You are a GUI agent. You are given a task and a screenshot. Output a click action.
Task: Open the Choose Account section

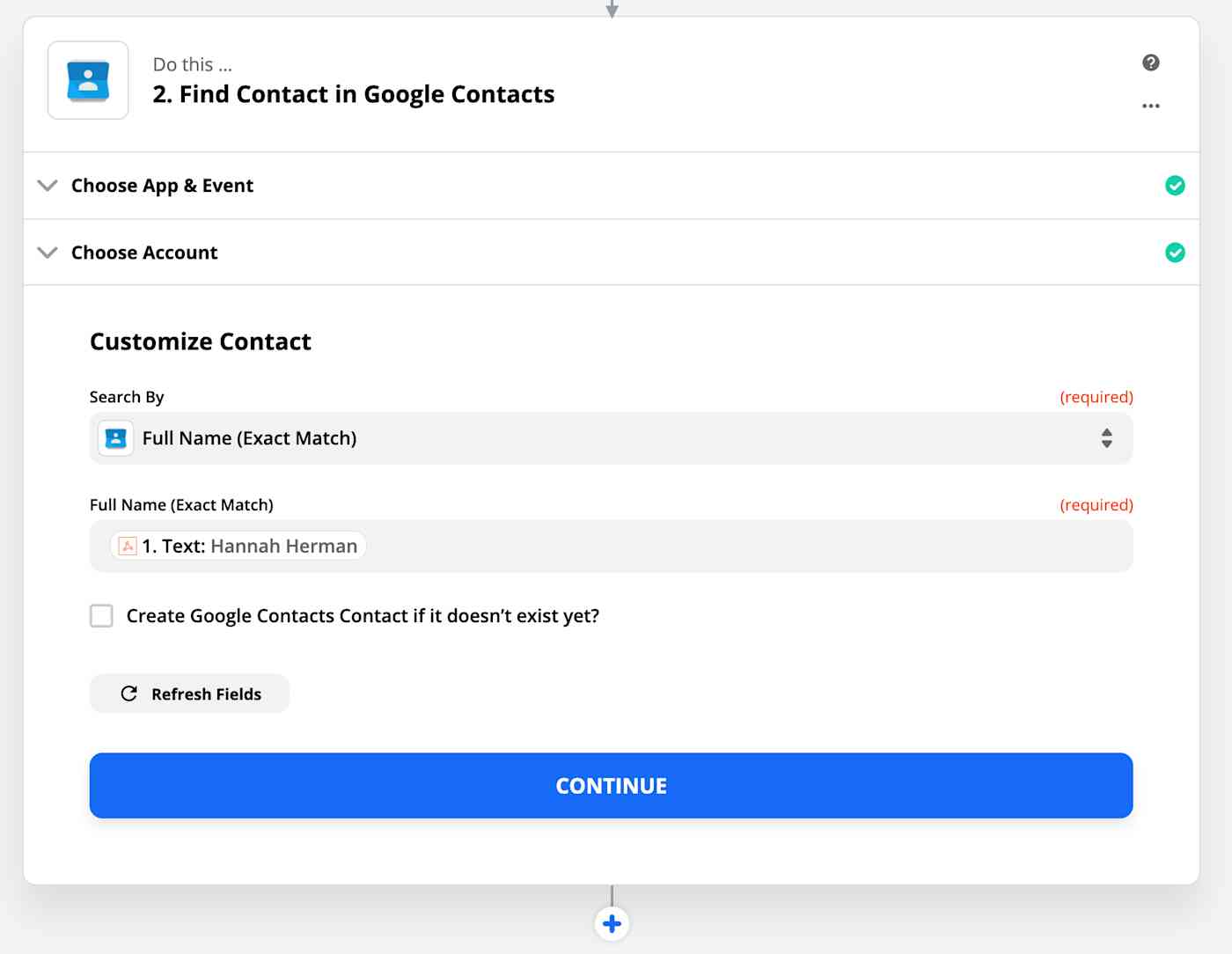pyautogui.click(x=144, y=253)
